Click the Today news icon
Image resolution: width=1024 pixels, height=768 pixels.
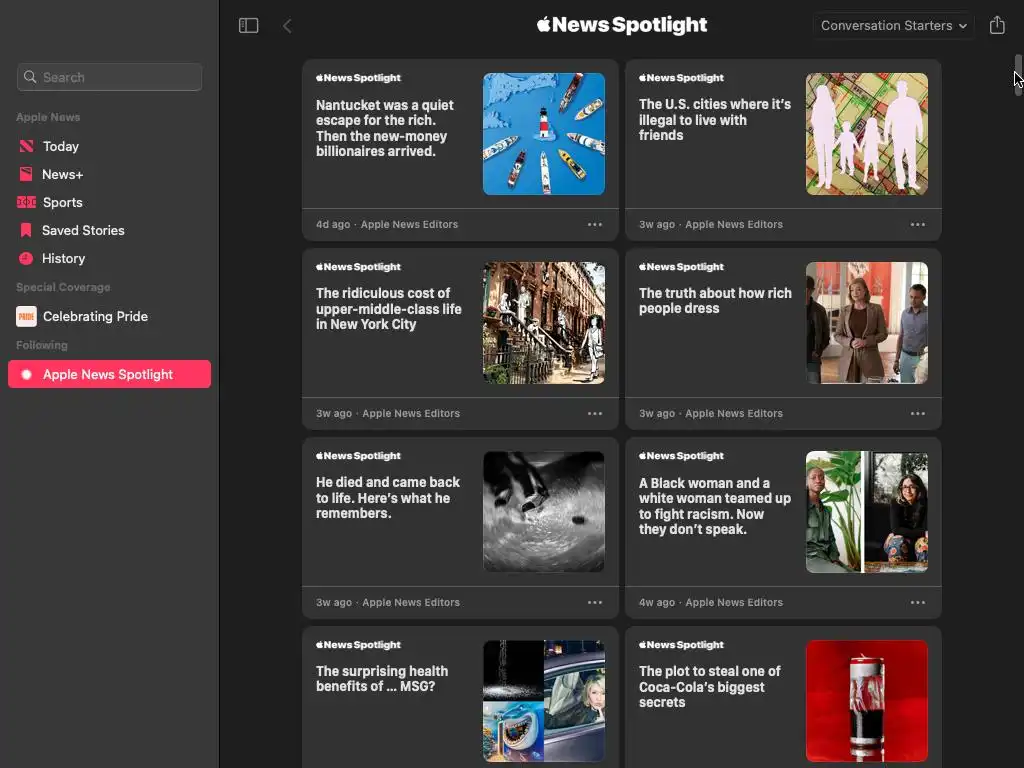(26, 146)
